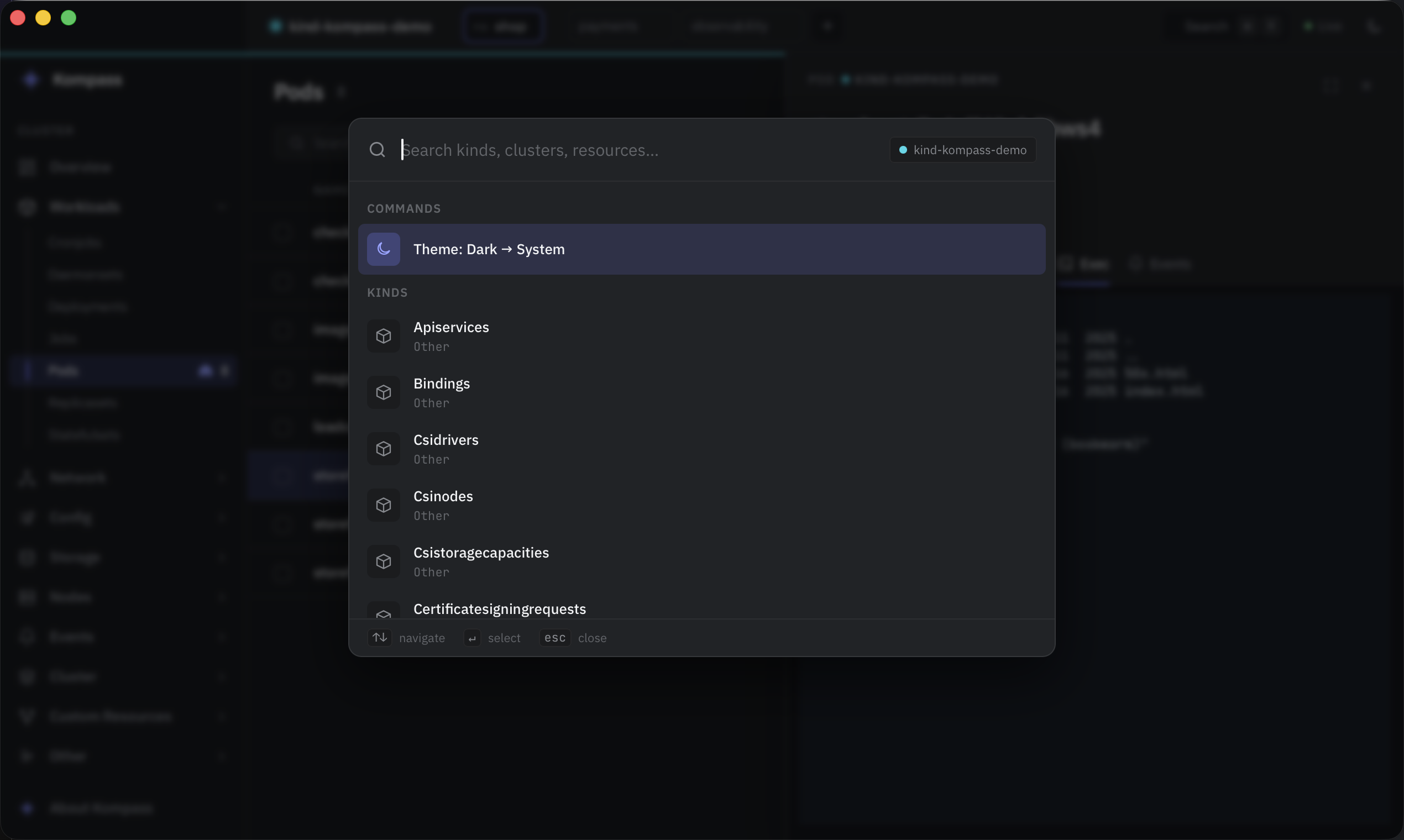Click the moon icon of the Theme command
The width and height of the screenshot is (1404, 840).
383,249
